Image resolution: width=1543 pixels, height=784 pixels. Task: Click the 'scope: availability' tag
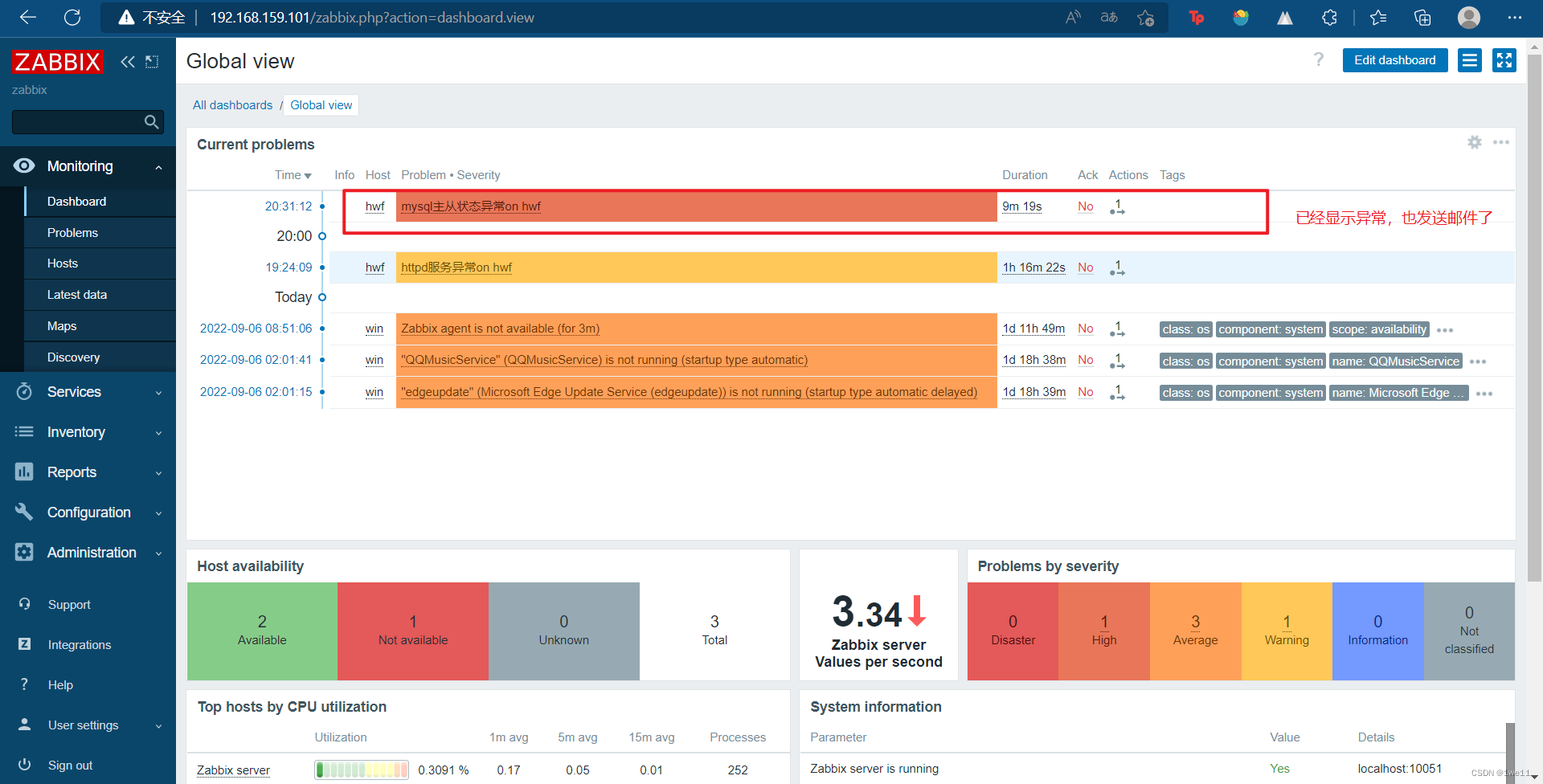coord(1379,329)
